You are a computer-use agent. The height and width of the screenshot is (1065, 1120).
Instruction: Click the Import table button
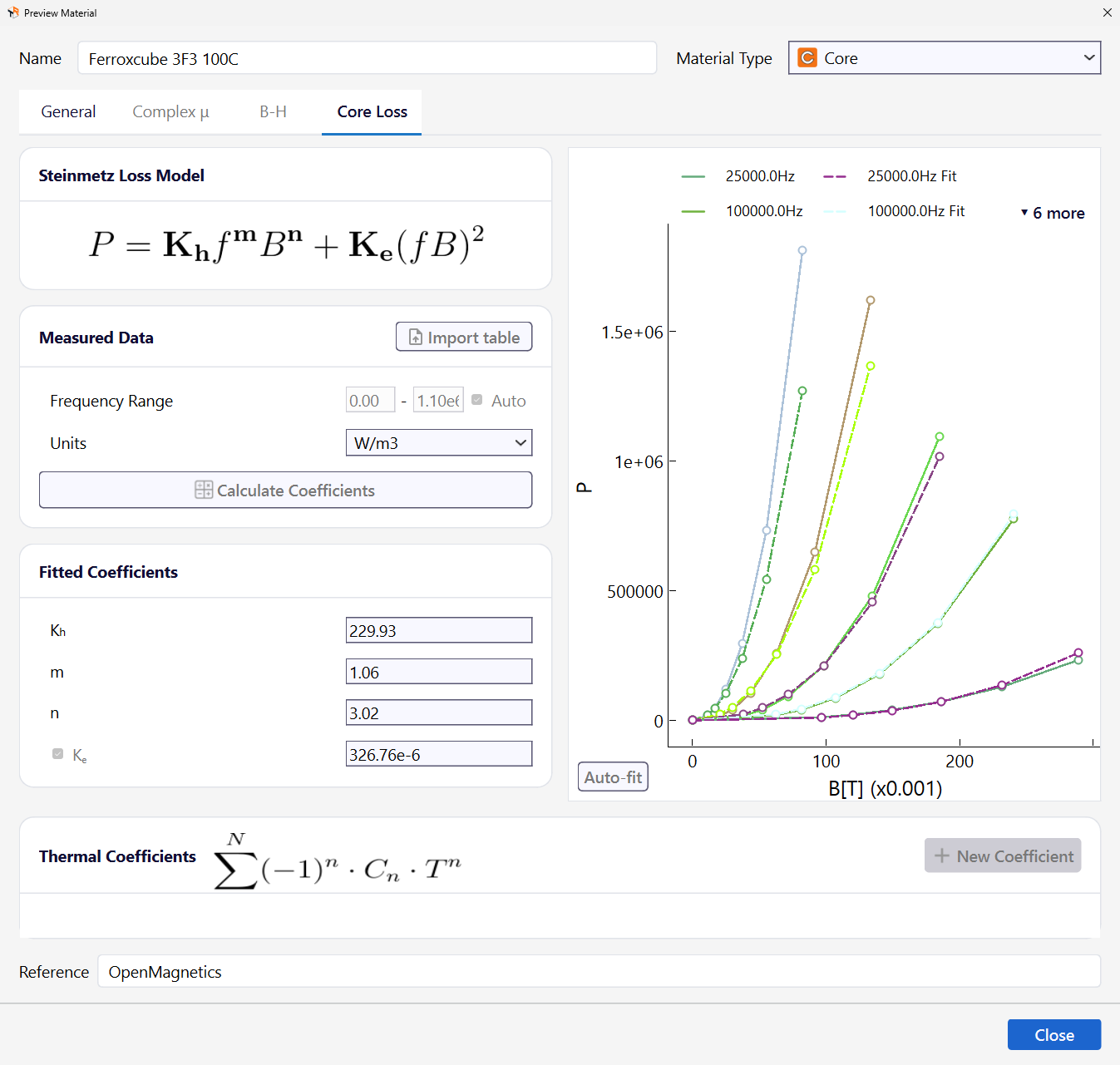pos(464,337)
